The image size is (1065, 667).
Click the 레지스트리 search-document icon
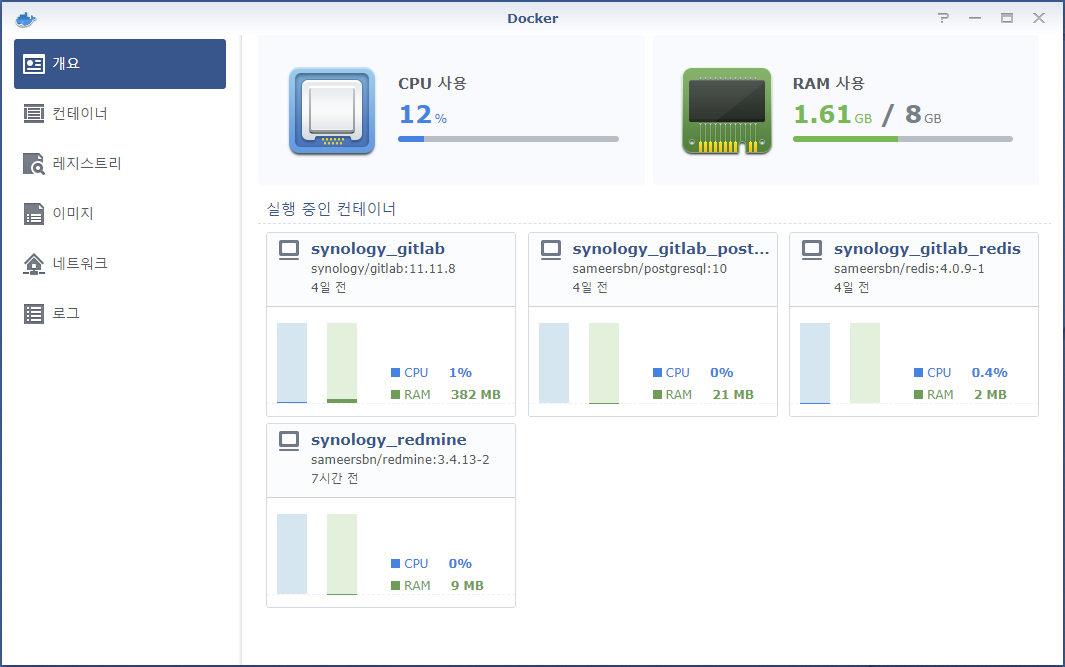[34, 164]
